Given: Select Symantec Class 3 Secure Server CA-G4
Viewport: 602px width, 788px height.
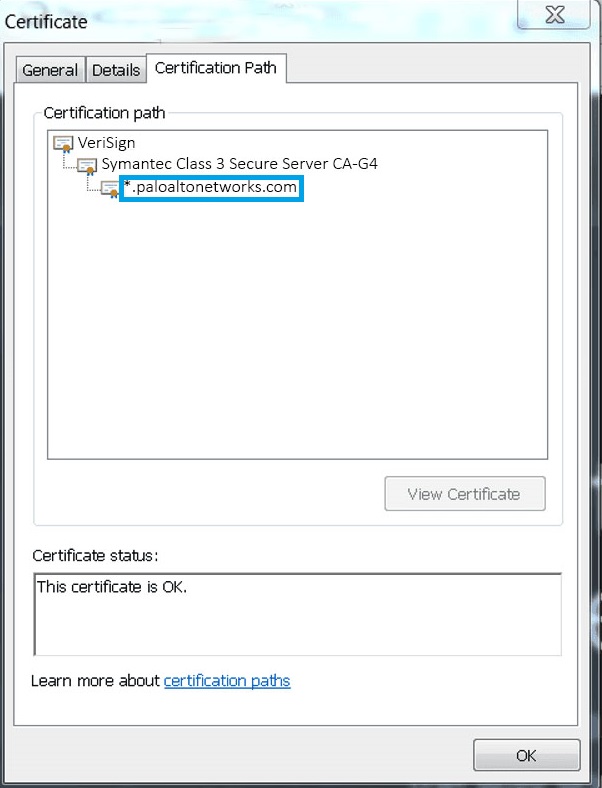Looking at the screenshot, I should pyautogui.click(x=239, y=164).
